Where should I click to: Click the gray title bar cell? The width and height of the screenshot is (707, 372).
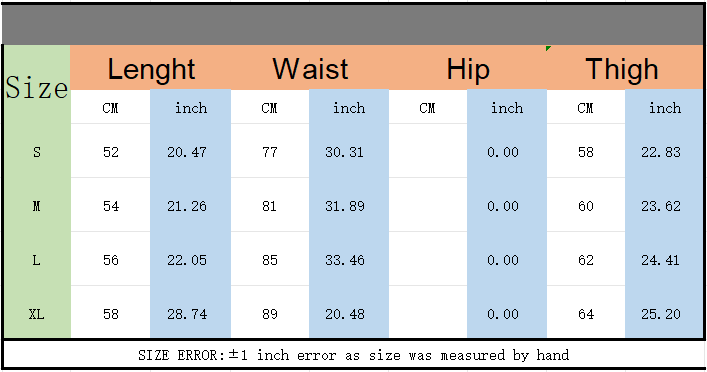(354, 24)
